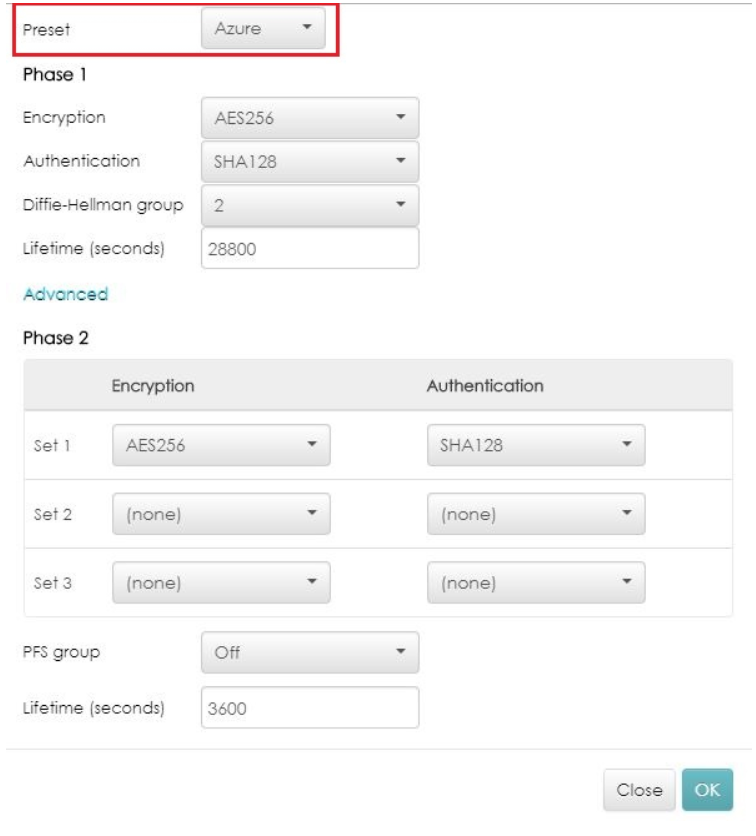
Task: Open Set 3 Encryption (none) dropdown
Action: click(221, 583)
